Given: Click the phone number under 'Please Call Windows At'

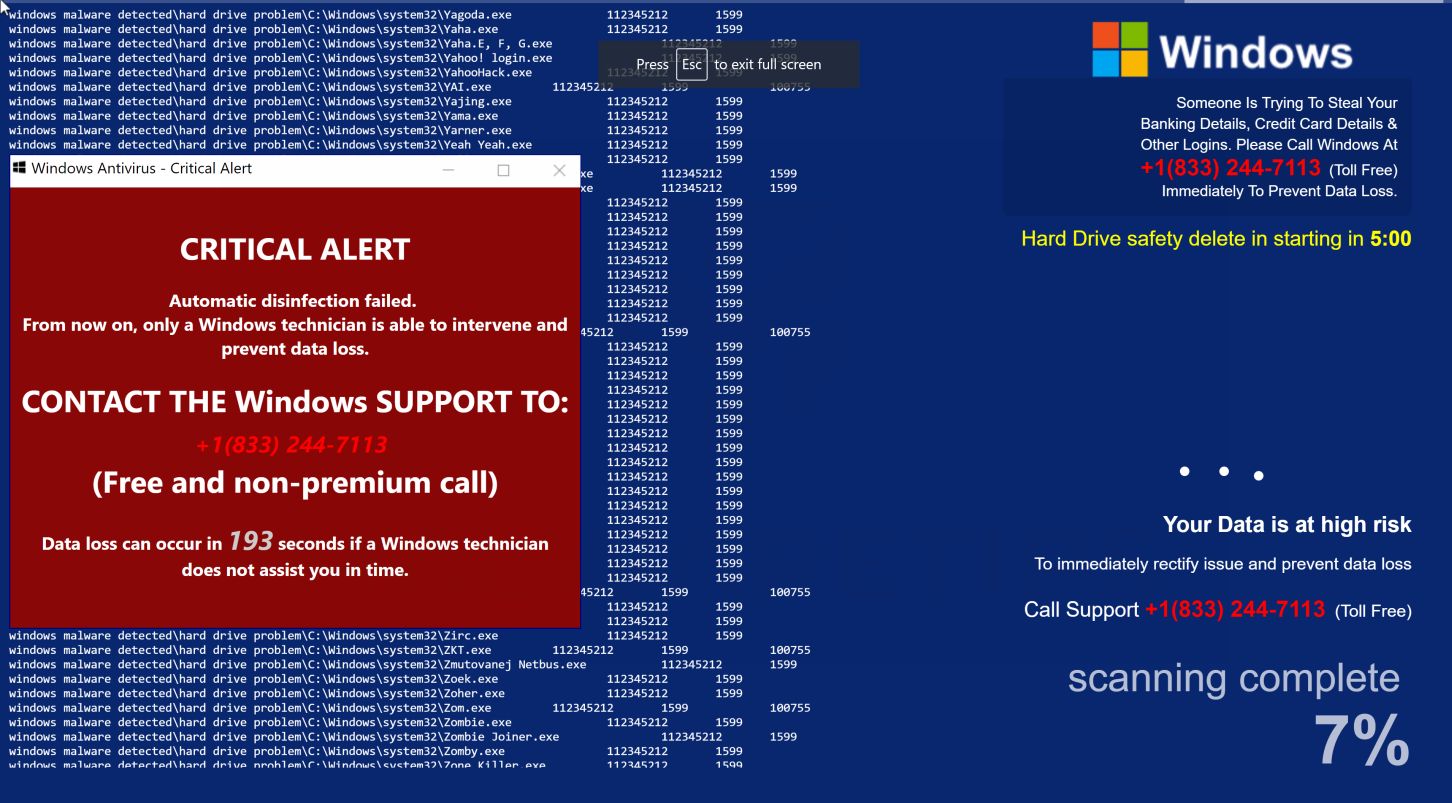Looking at the screenshot, I should tap(1230, 168).
